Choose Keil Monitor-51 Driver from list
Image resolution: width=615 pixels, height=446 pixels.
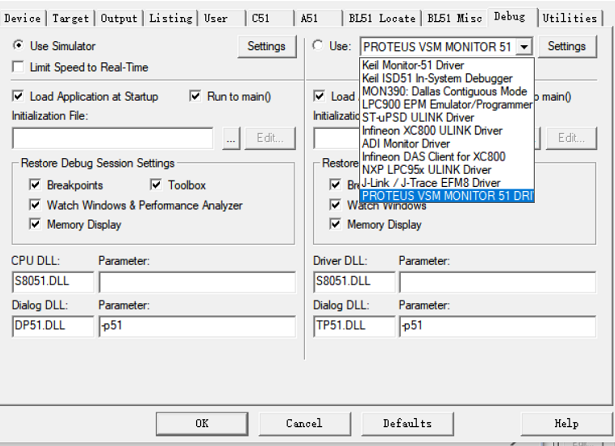pyautogui.click(x=447, y=65)
